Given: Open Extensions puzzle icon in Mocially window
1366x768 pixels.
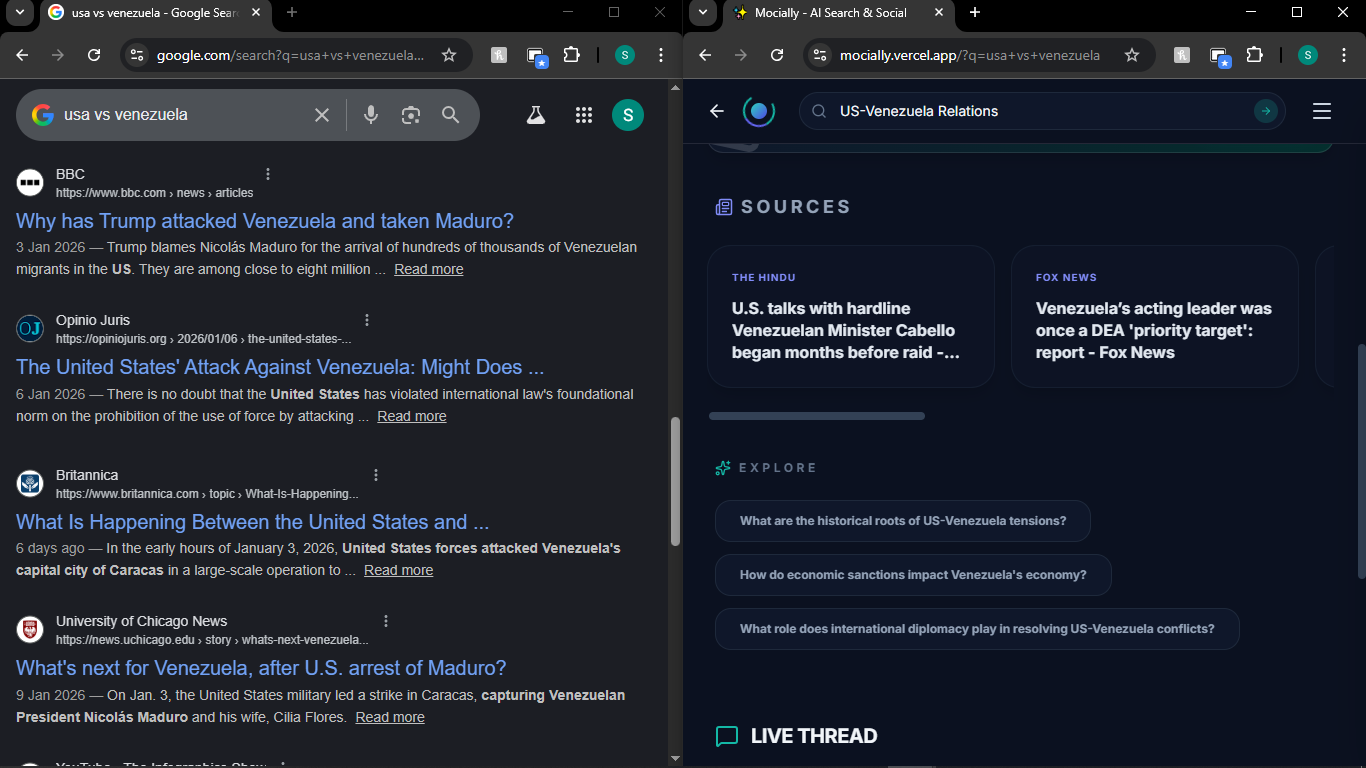Looking at the screenshot, I should [x=1255, y=55].
